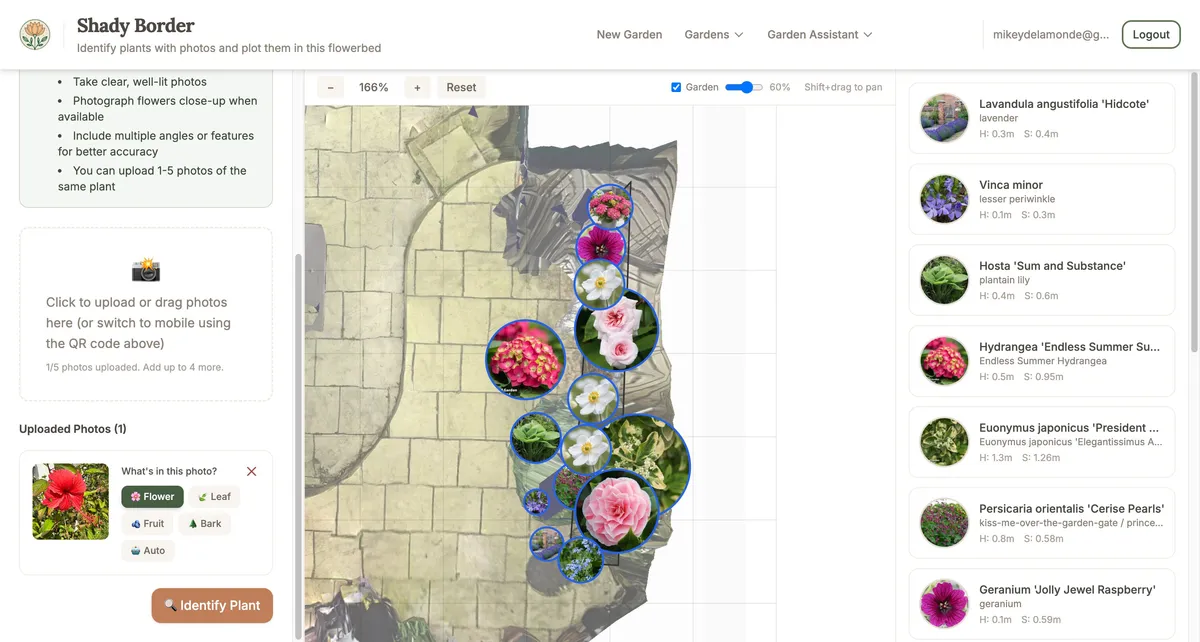Viewport: 1200px width, 642px height.
Task: Zoom into the flowerbed with the plus icon
Action: (417, 87)
